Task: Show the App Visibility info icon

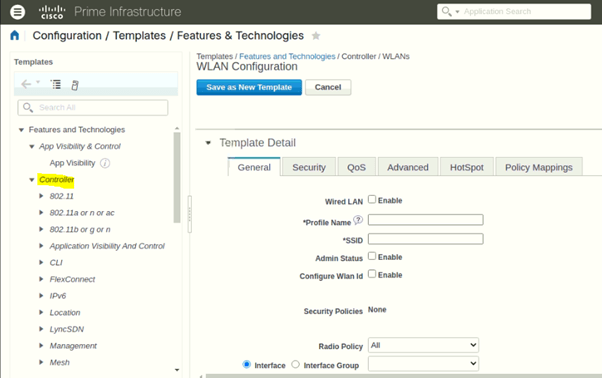Action: tap(105, 163)
